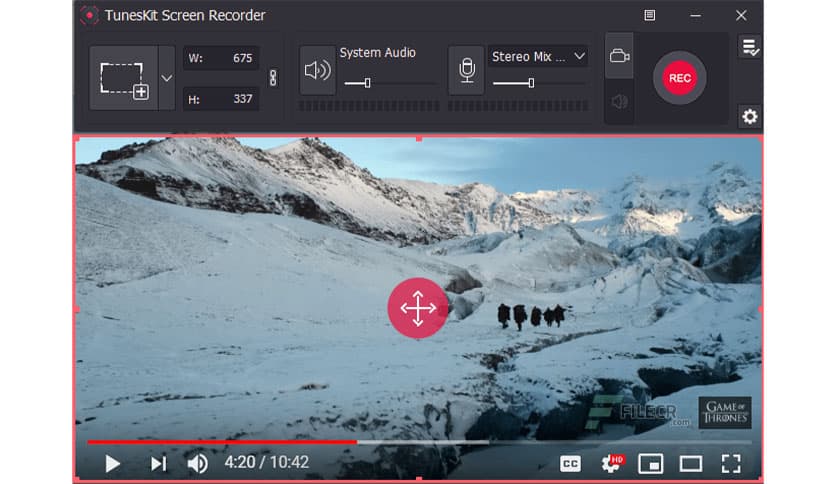Play the video in the player

click(x=112, y=463)
